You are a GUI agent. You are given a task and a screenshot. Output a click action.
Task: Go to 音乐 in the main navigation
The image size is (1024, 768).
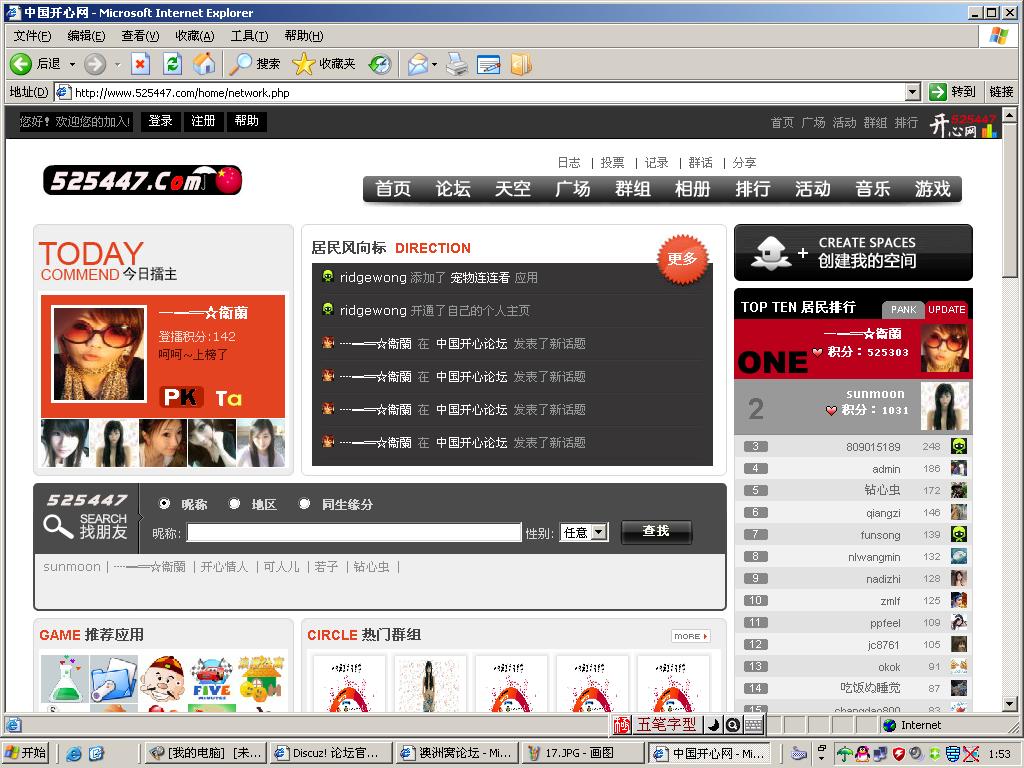pyautogui.click(x=872, y=189)
